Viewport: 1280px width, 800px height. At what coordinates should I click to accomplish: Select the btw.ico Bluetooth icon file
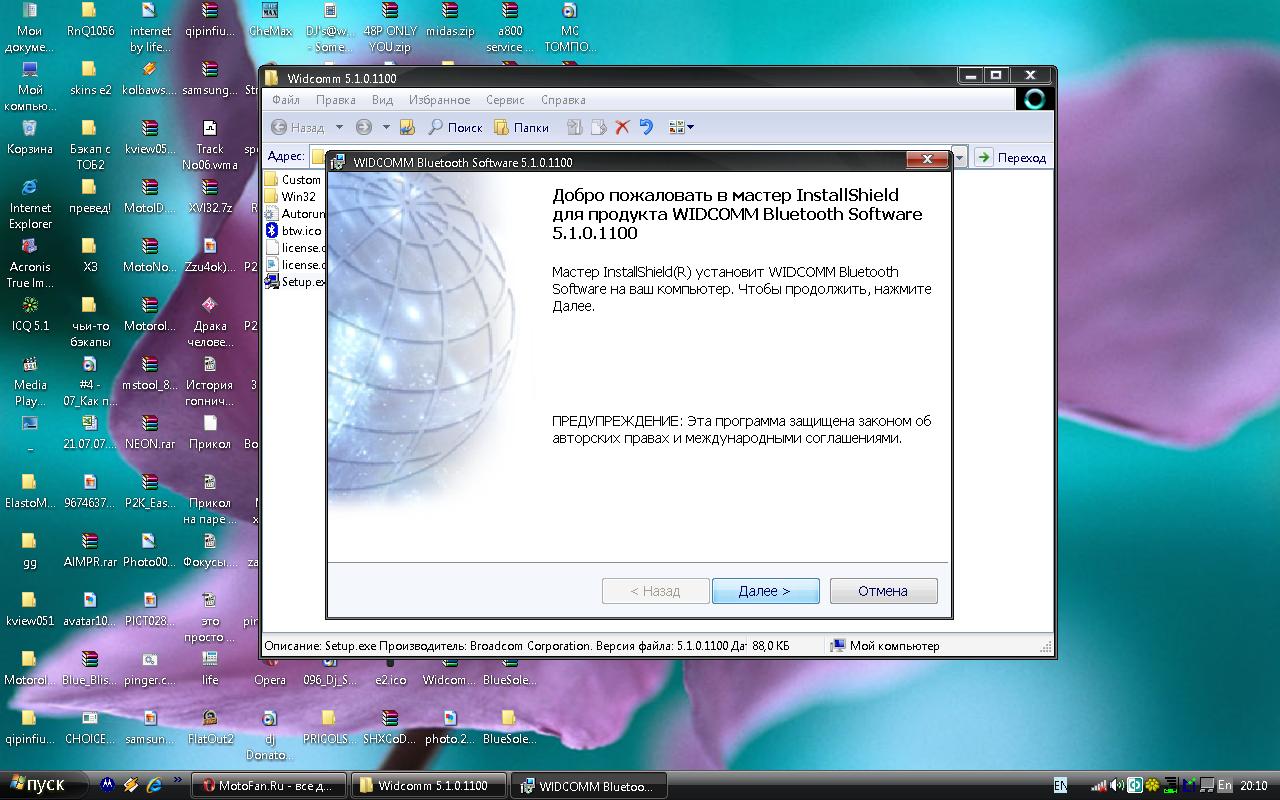(x=293, y=231)
